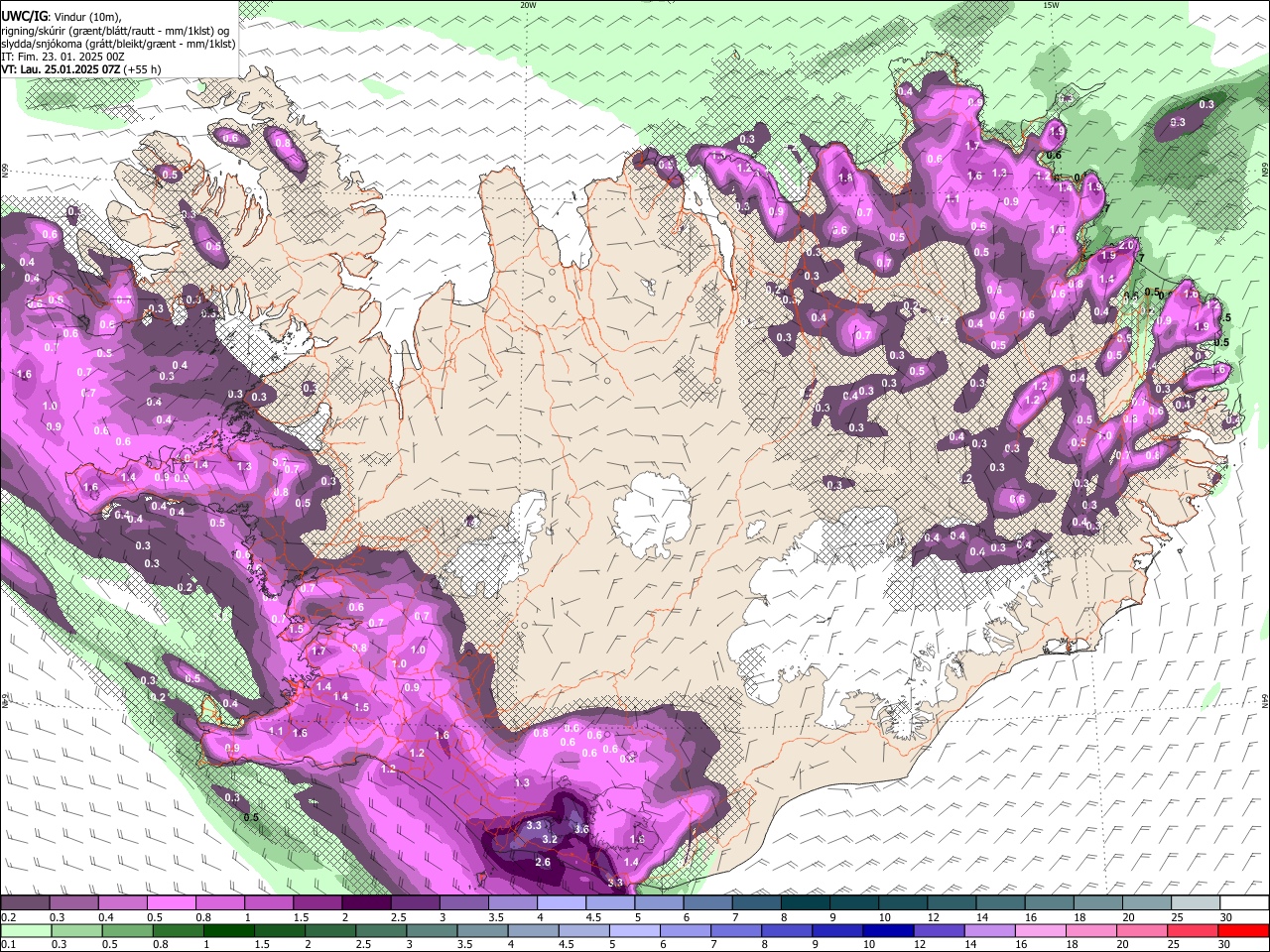Click the 'UWC/IG' title text

coord(23,17)
